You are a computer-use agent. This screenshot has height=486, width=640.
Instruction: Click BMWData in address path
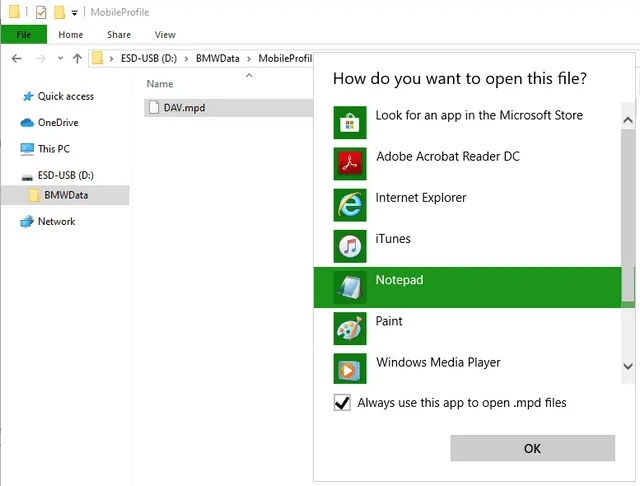[218, 58]
